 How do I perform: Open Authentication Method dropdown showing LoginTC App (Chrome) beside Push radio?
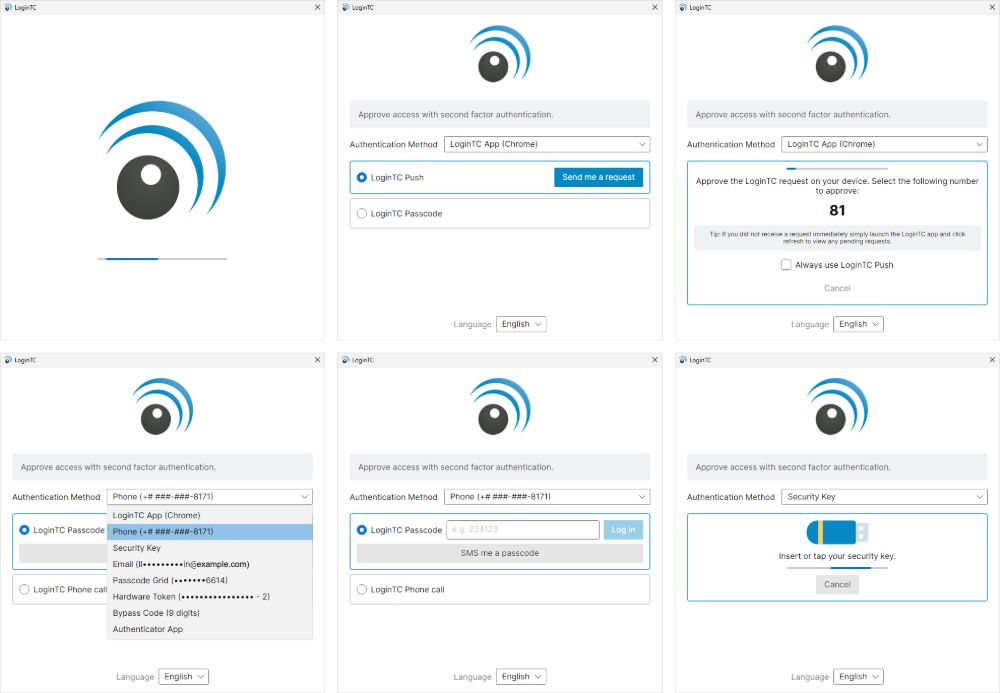[547, 144]
